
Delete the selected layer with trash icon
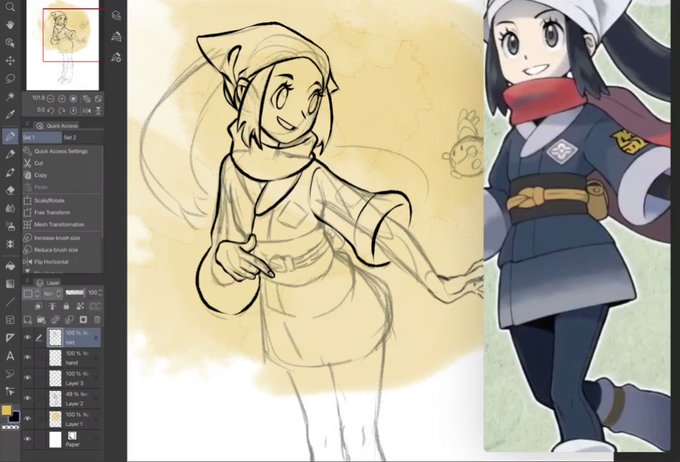[97, 320]
